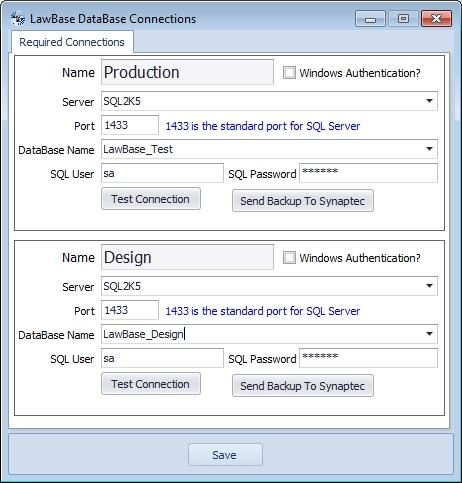This screenshot has width=462, height=483.
Task: Click the Production SQL User field
Action: [x=162, y=173]
